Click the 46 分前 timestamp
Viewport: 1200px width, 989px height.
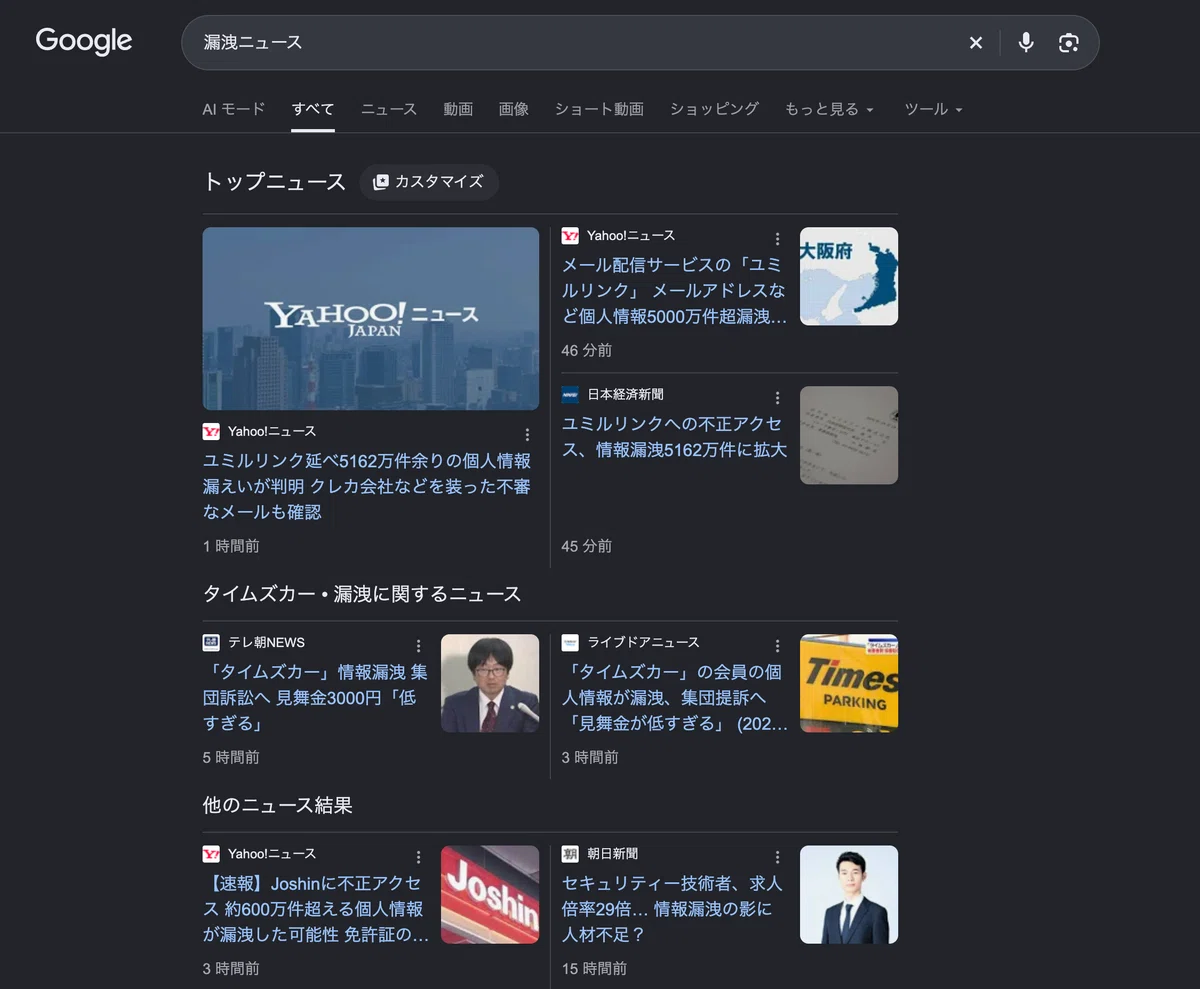click(x=587, y=350)
